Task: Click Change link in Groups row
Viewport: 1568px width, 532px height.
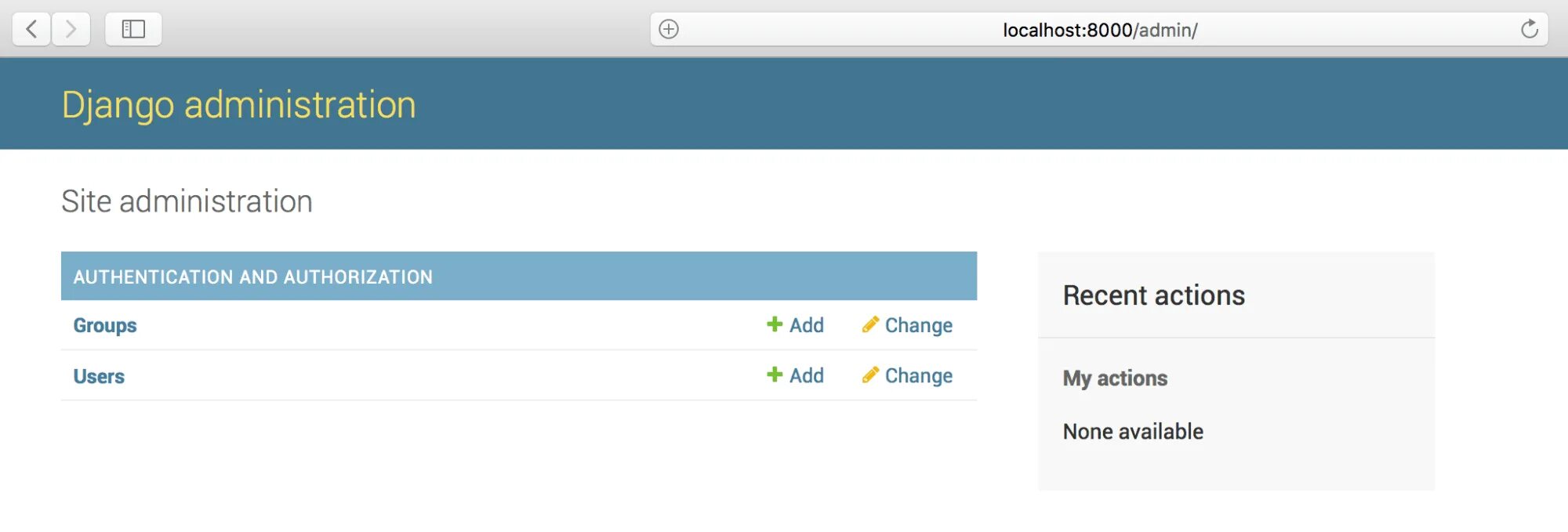Action: pyautogui.click(x=919, y=325)
